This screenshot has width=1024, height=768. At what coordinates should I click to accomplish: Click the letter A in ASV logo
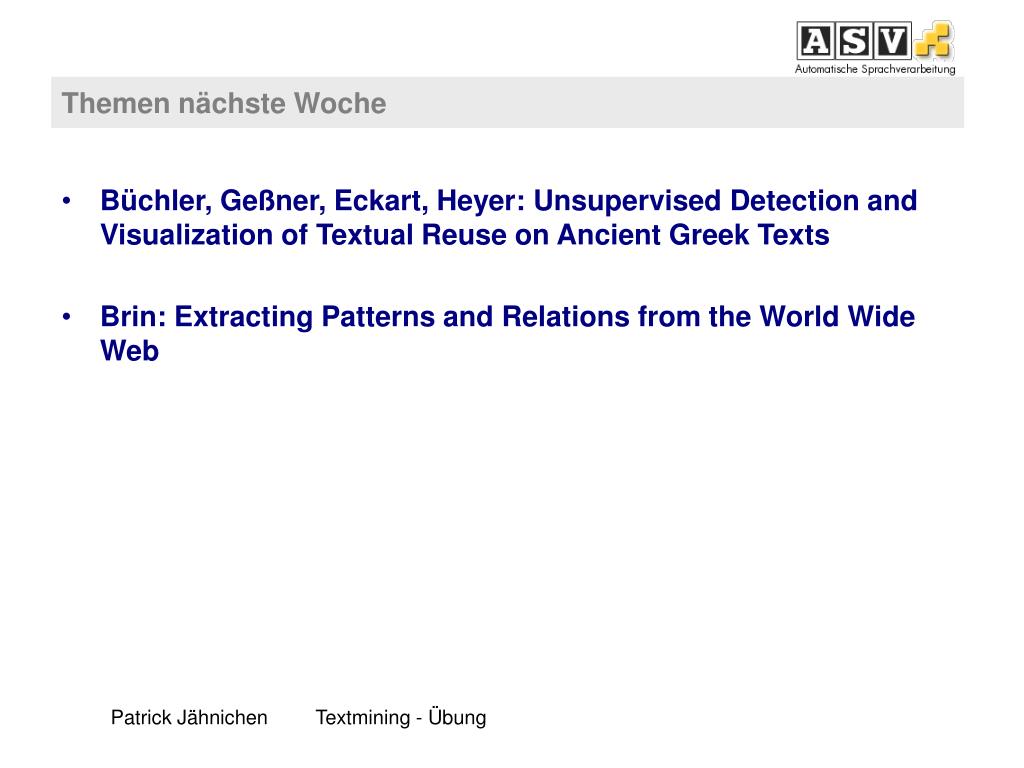point(815,41)
